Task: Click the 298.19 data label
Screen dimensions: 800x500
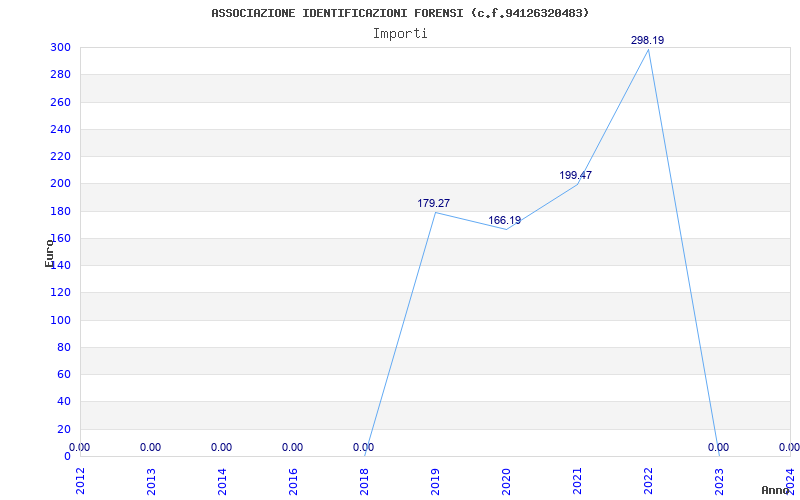Action: [x=647, y=40]
